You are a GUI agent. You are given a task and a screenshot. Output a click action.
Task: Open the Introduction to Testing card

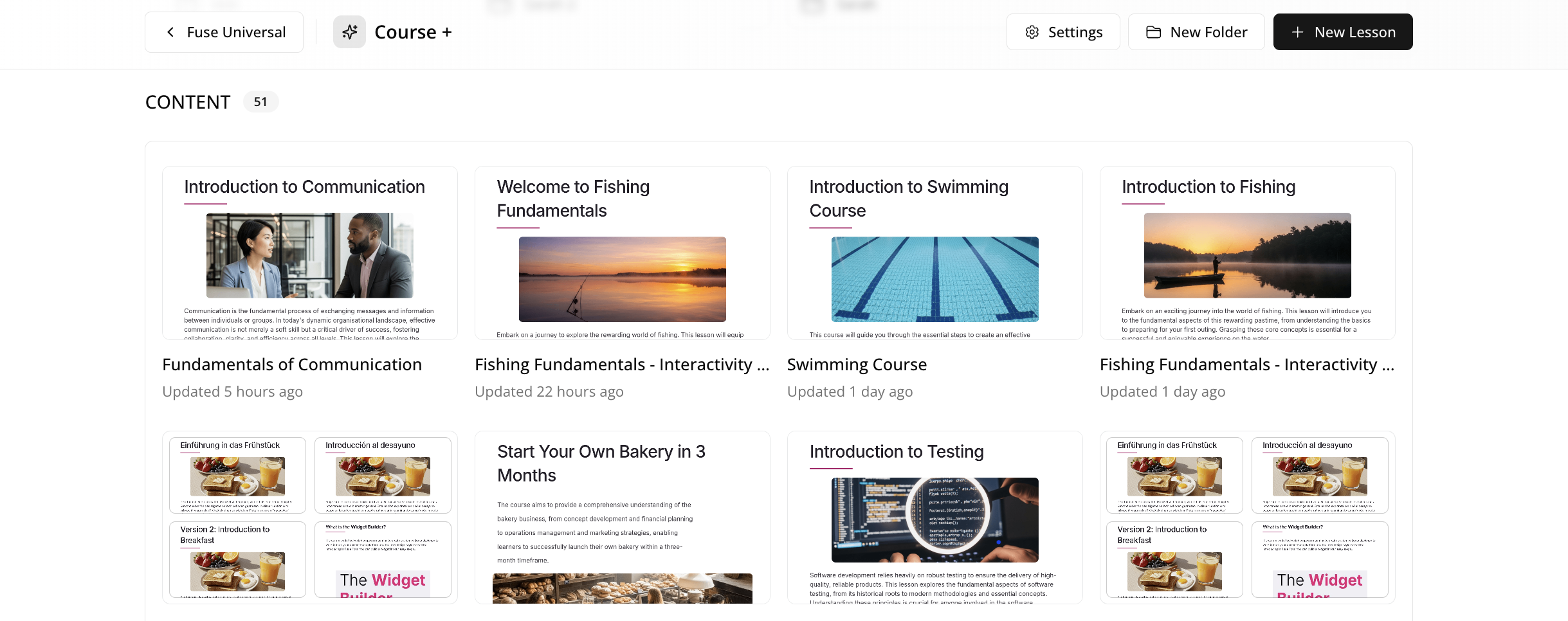click(935, 517)
